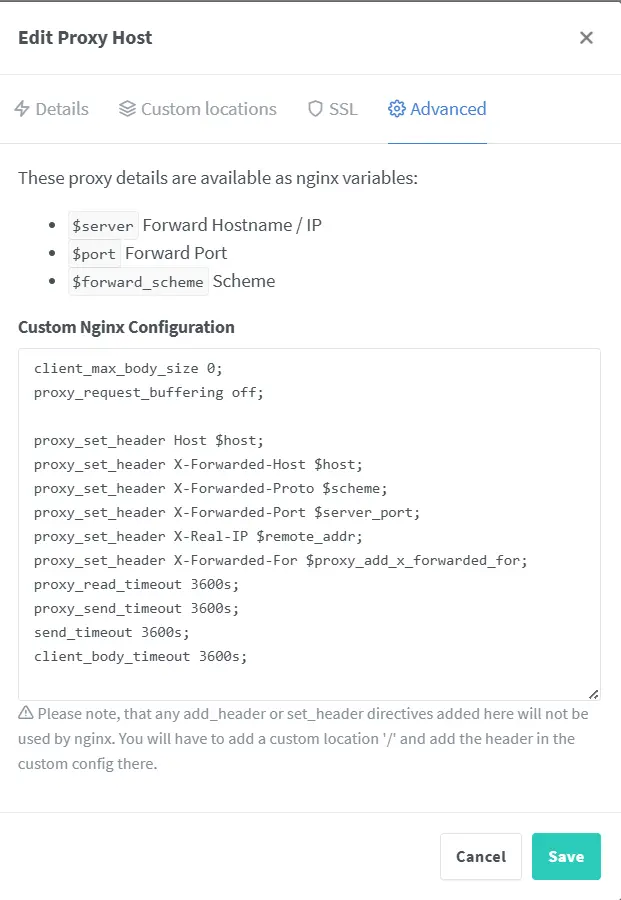Focus the blank bottom area of the config textarea
621x900 pixels.
[x=300, y=682]
